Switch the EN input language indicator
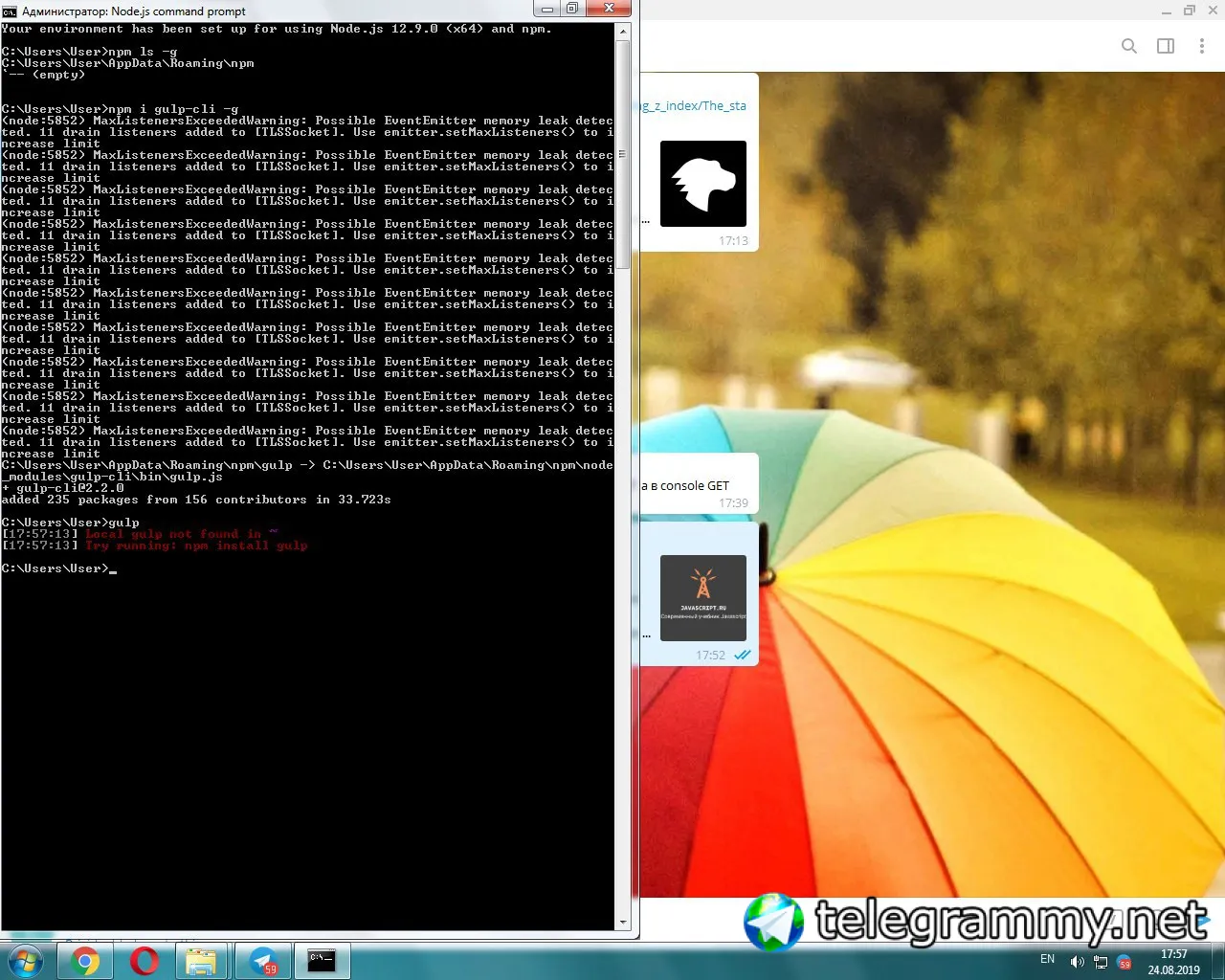The height and width of the screenshot is (980, 1225). tap(1048, 959)
